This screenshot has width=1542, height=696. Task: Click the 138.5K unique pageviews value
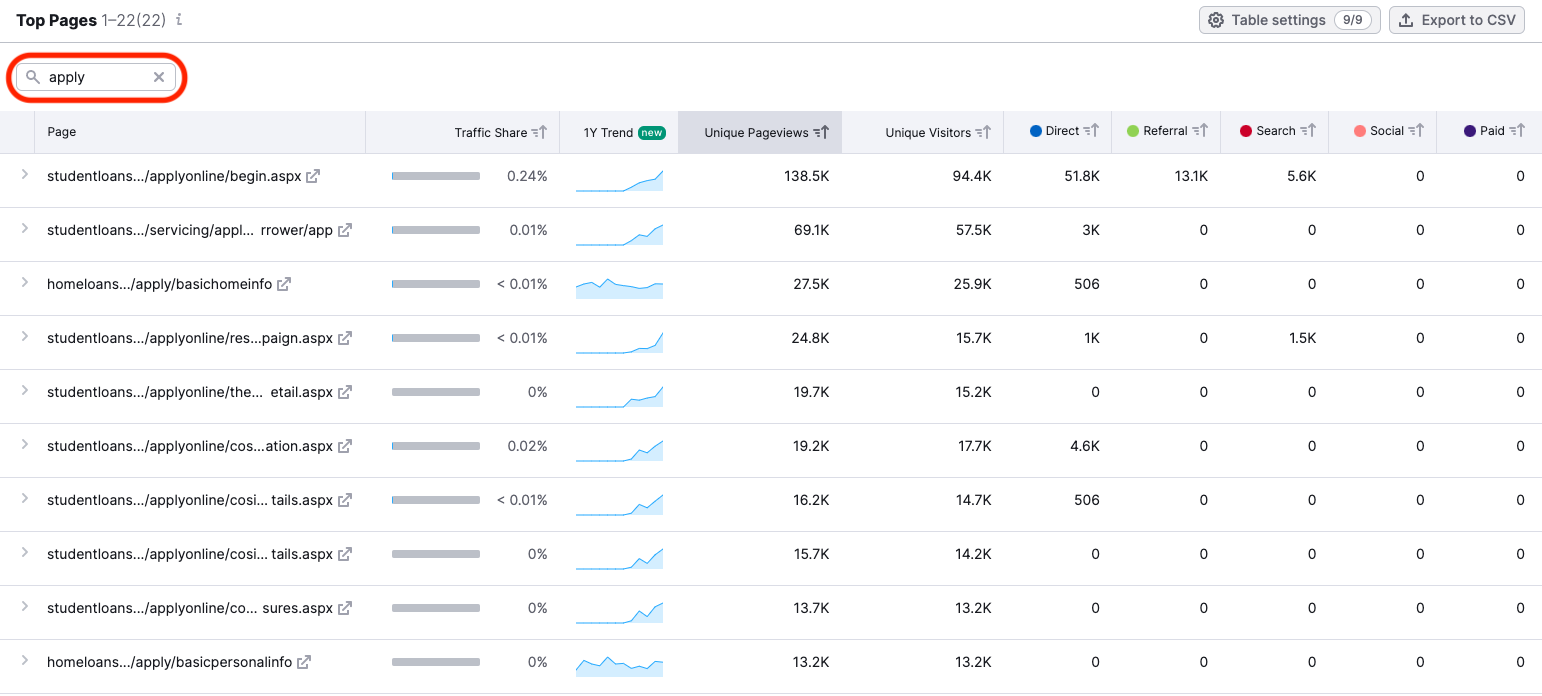click(806, 176)
